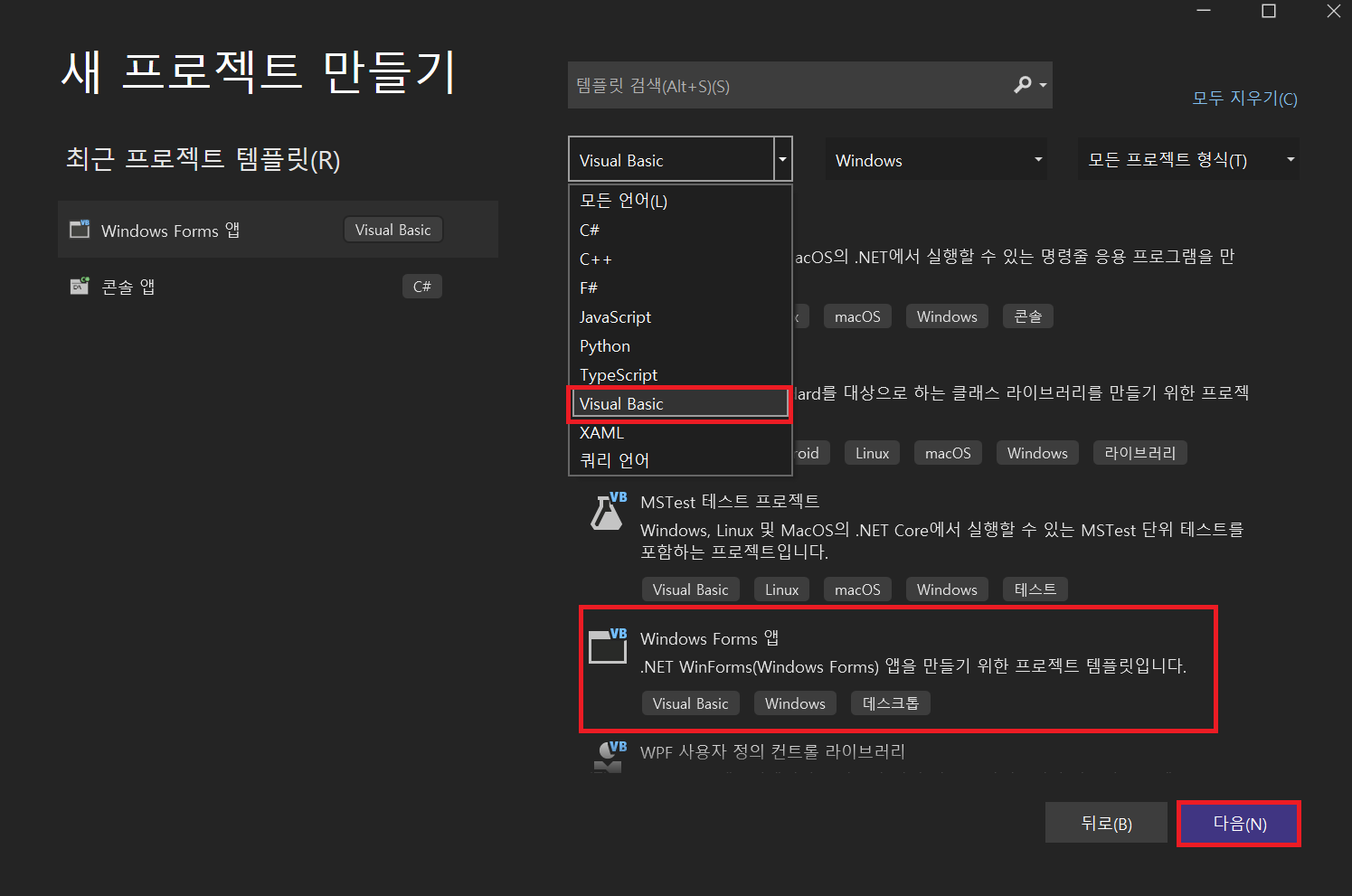Viewport: 1352px width, 896px height.
Task: Select the recent 콘솔 앱 template row
Action: 278,286
